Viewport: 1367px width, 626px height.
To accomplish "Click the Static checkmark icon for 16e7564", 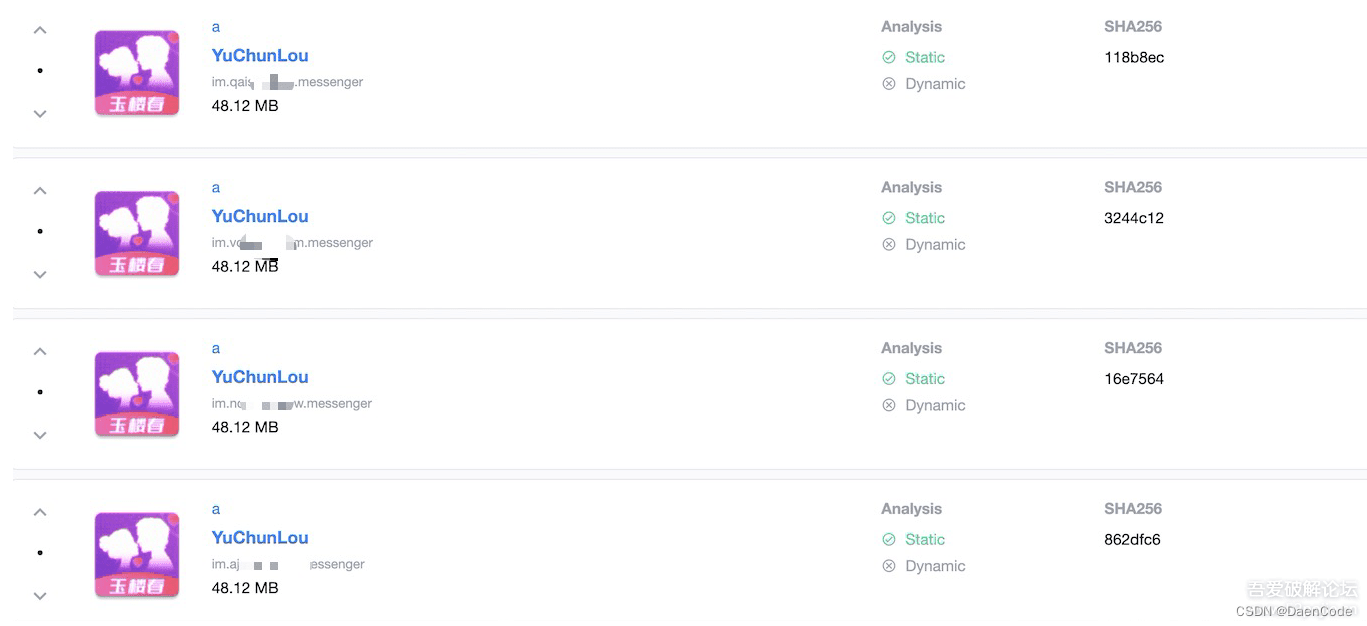I will 889,379.
